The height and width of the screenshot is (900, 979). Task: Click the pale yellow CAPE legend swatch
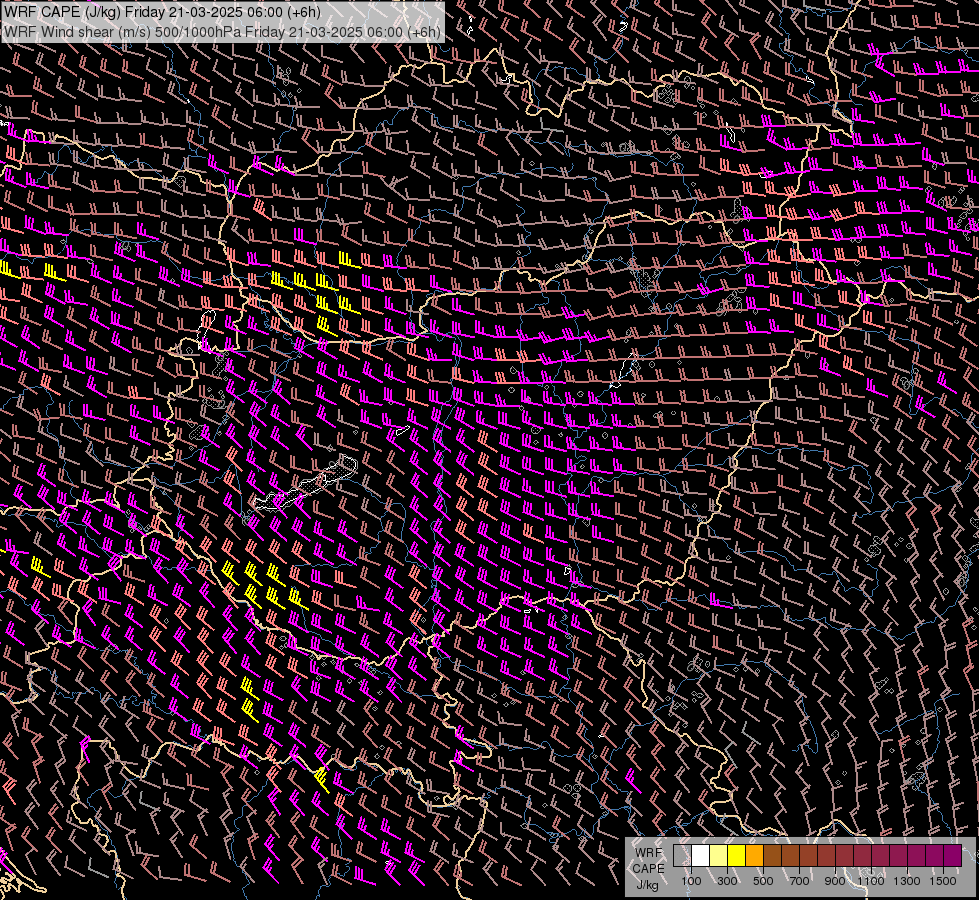click(719, 856)
